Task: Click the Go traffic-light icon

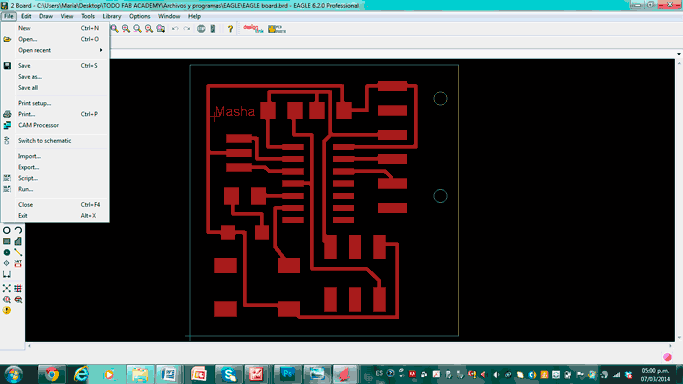Action: point(213,29)
